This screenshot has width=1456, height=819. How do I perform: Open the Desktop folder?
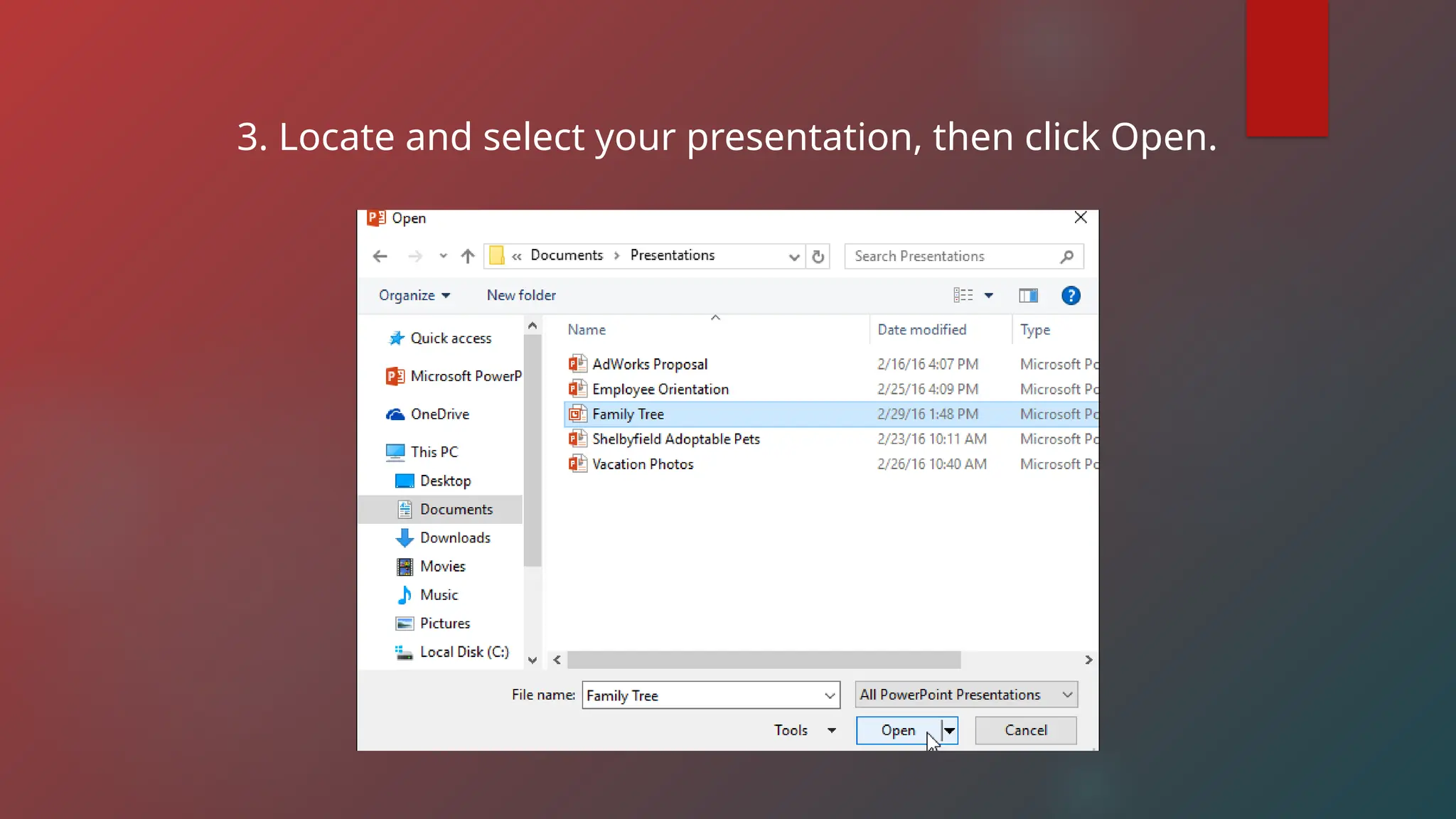[432, 481]
